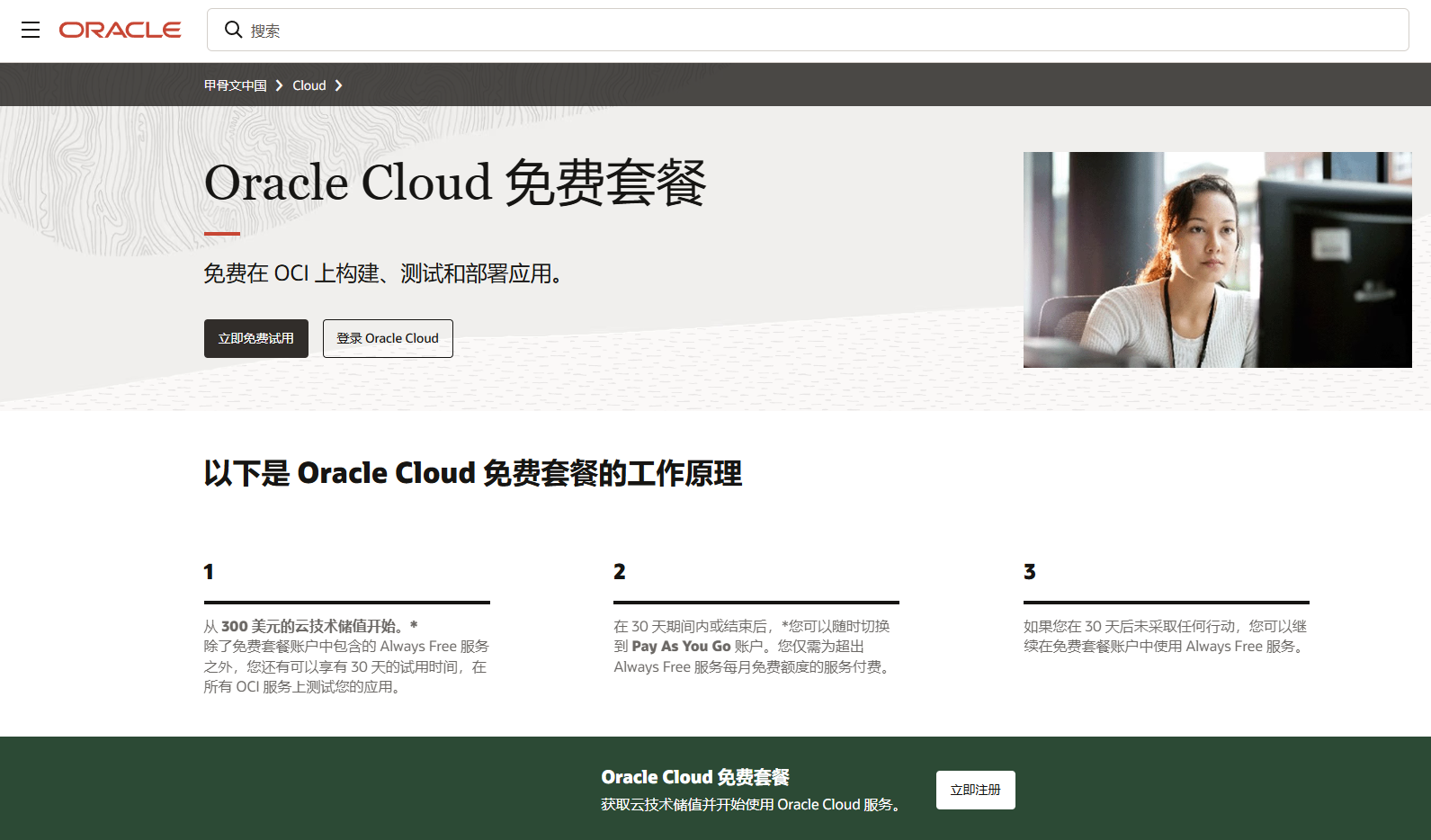Type in the 搜索 search field
The image size is (1431, 840).
(x=809, y=31)
